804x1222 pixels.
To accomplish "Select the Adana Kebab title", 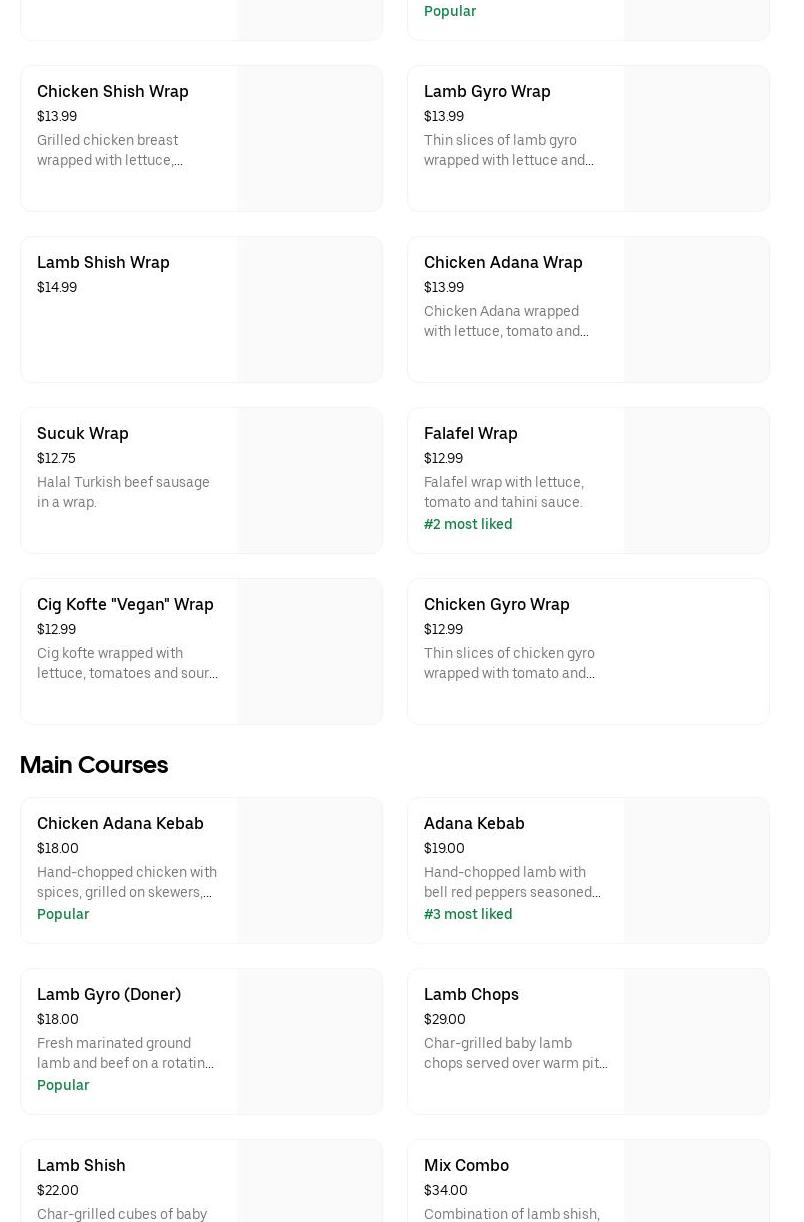I will point(474,824).
